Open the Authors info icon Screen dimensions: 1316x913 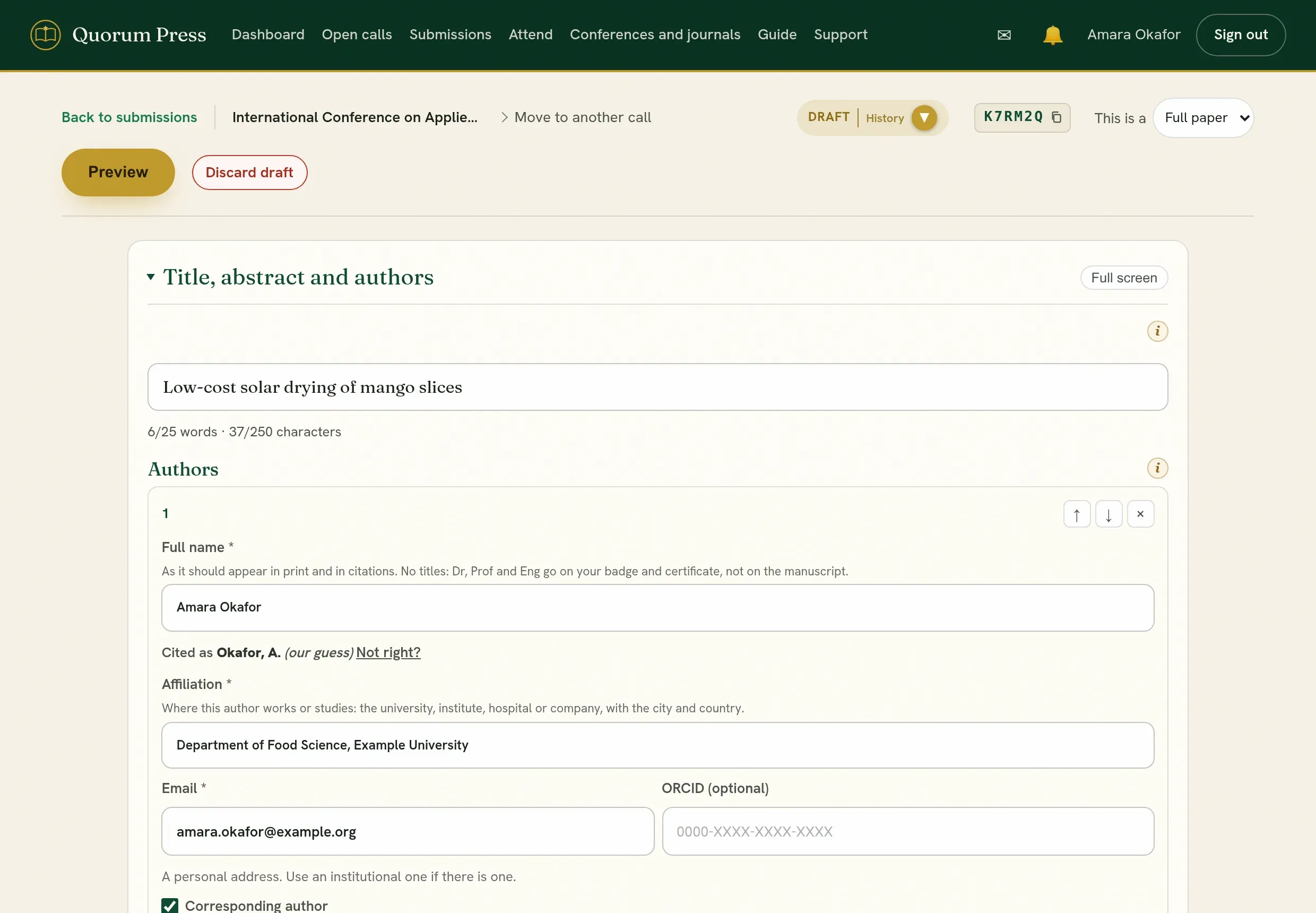[x=1157, y=469]
